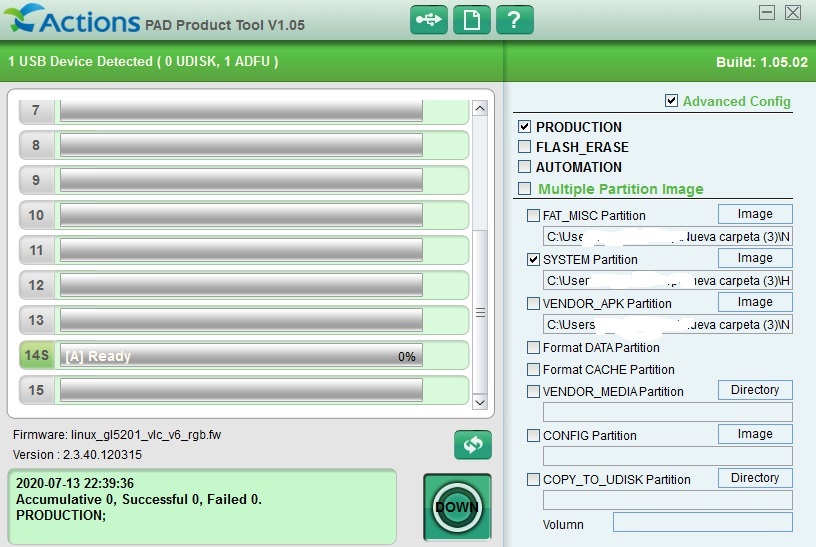This screenshot has height=547, width=816.
Task: Click the VENDOR_APK Partition path field
Action: (x=668, y=324)
